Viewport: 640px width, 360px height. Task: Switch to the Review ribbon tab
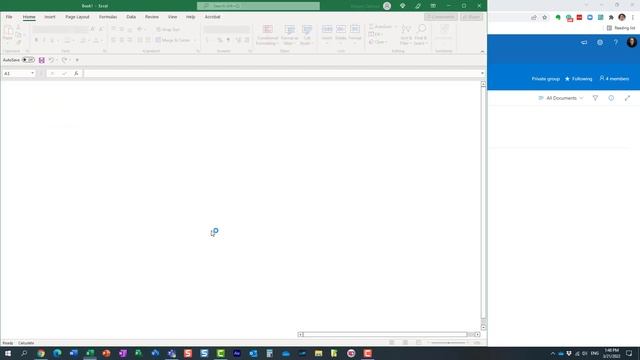[x=152, y=17]
